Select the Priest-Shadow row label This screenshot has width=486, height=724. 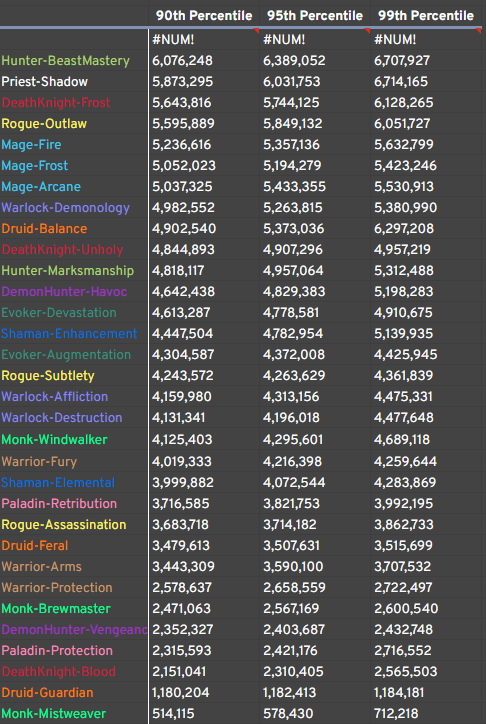45,82
